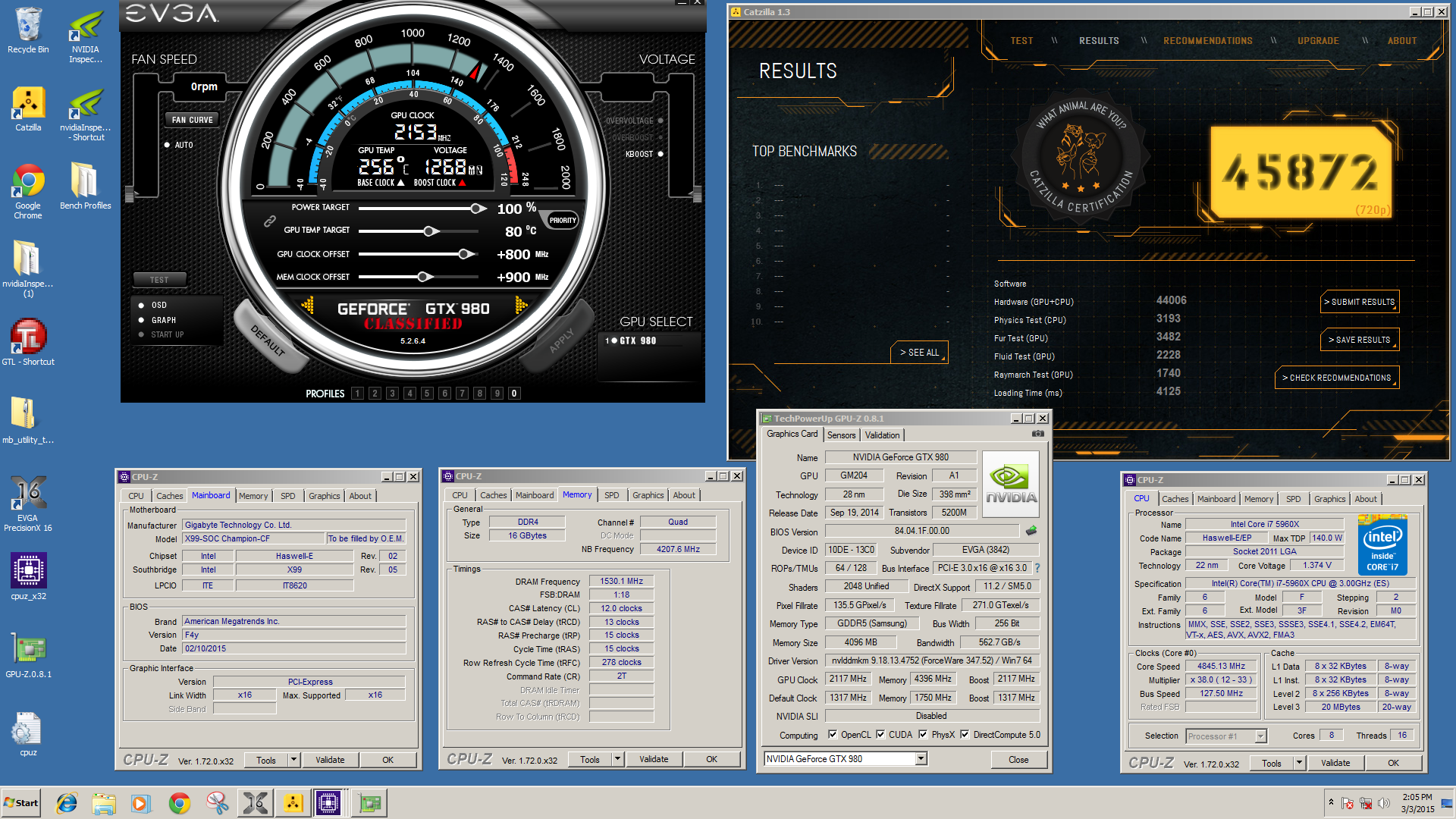
Task: Uncheck the OpenCL checkbox in GPU-Z
Action: click(833, 734)
